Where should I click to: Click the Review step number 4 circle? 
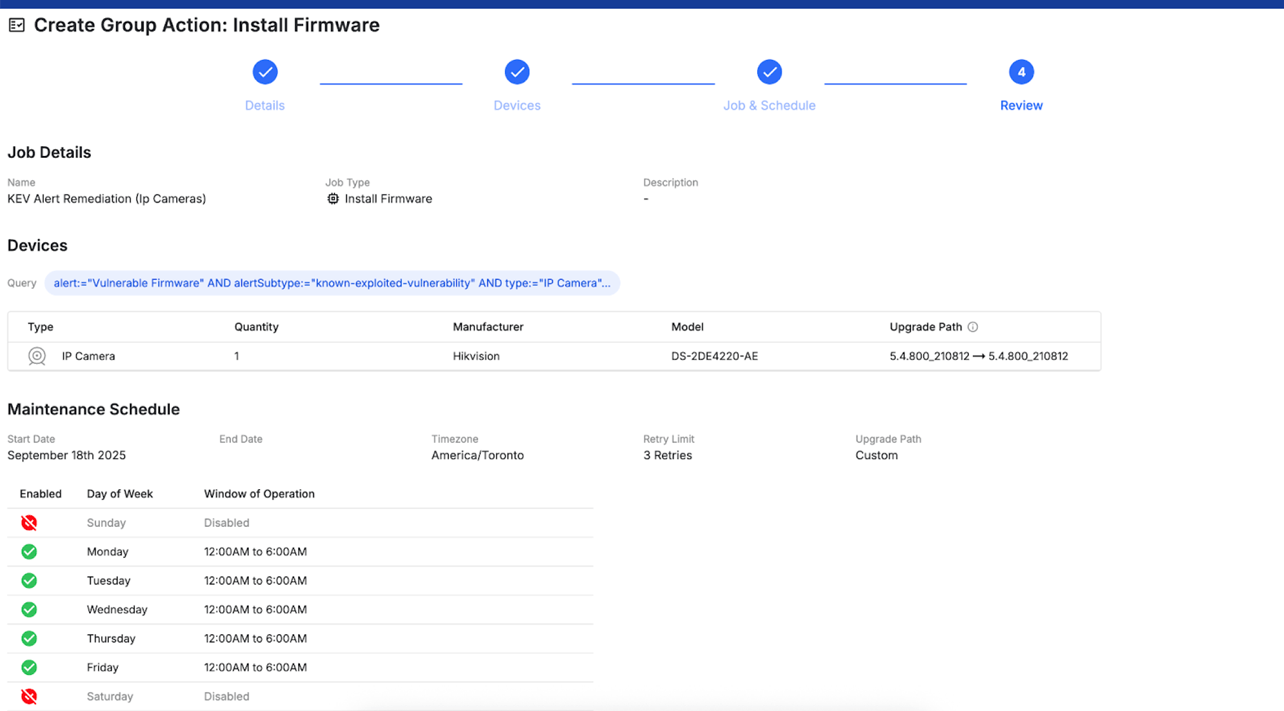click(x=1021, y=72)
